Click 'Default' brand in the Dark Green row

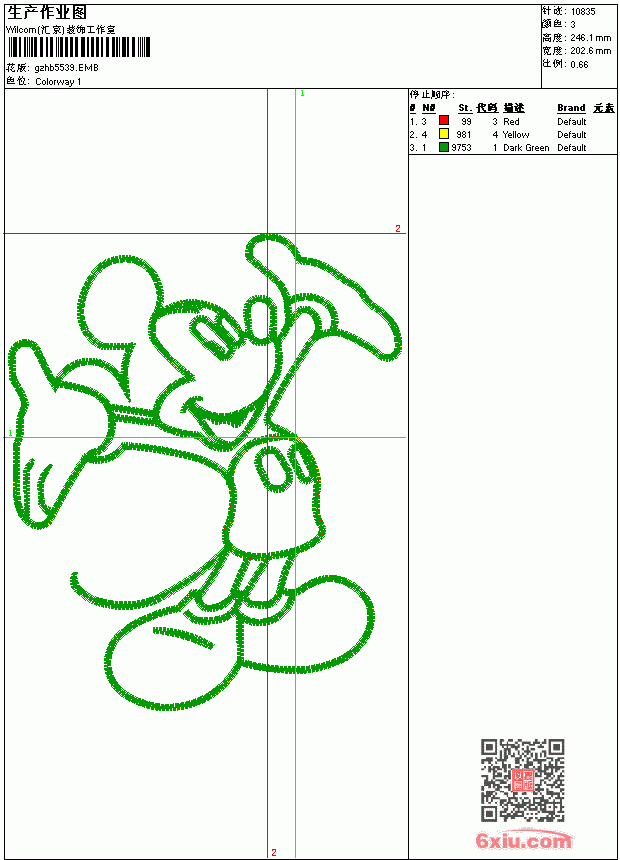572,148
